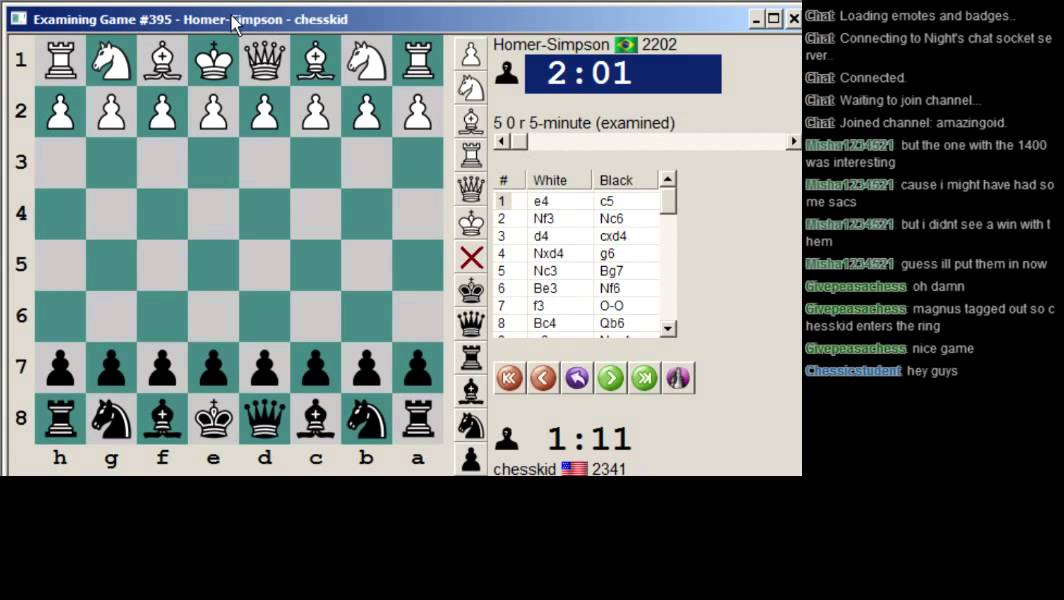Click the black rook on a8

[x=418, y=419]
